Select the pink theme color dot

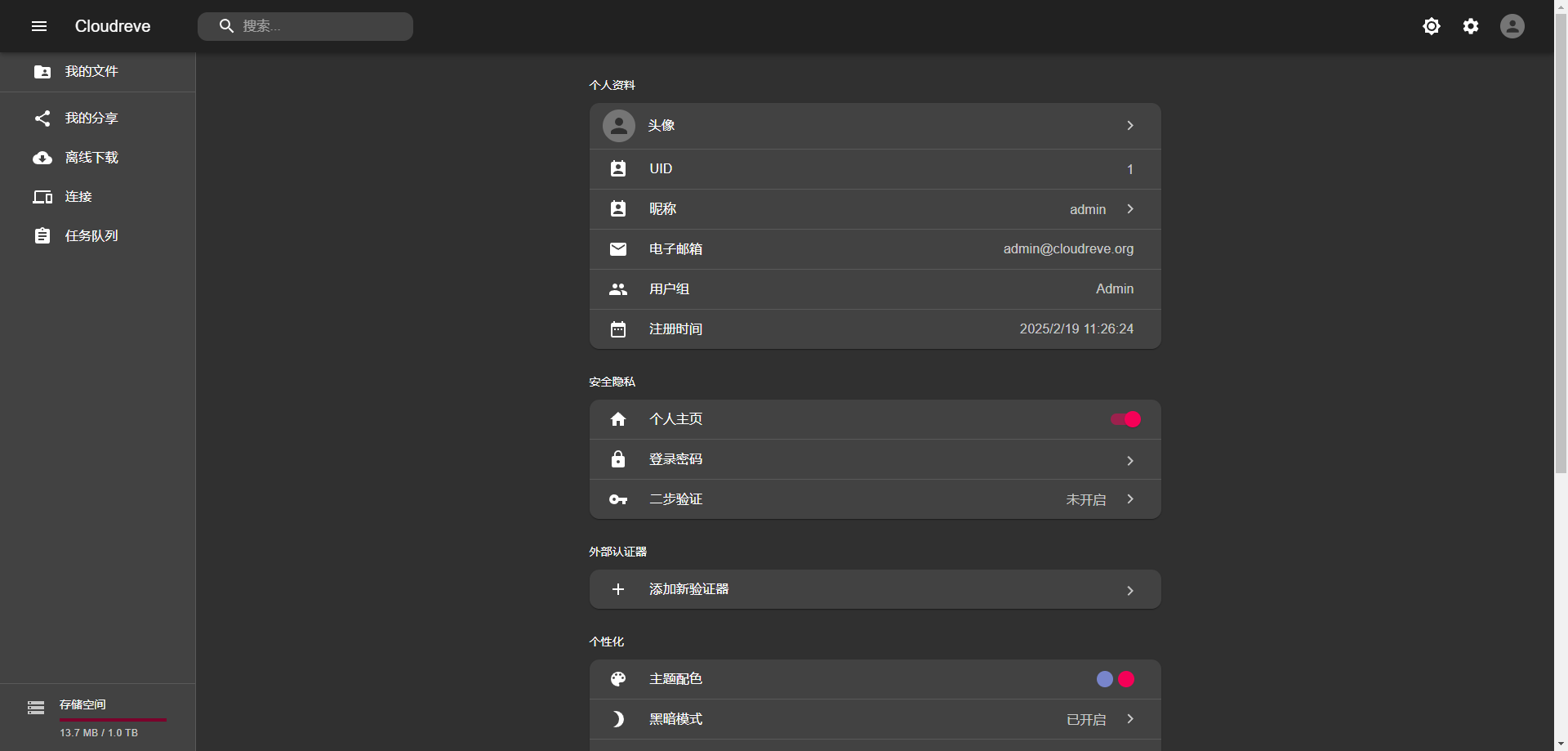1126,679
